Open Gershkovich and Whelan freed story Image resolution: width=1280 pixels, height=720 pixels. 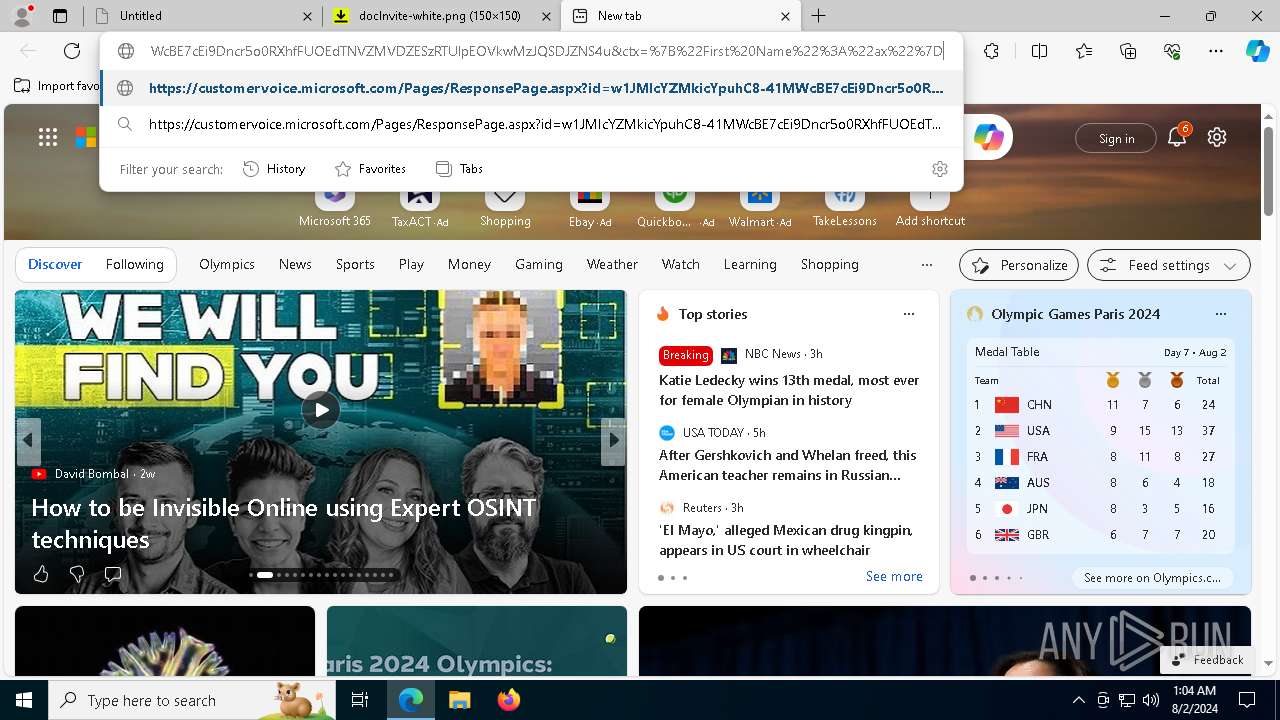pos(788,465)
